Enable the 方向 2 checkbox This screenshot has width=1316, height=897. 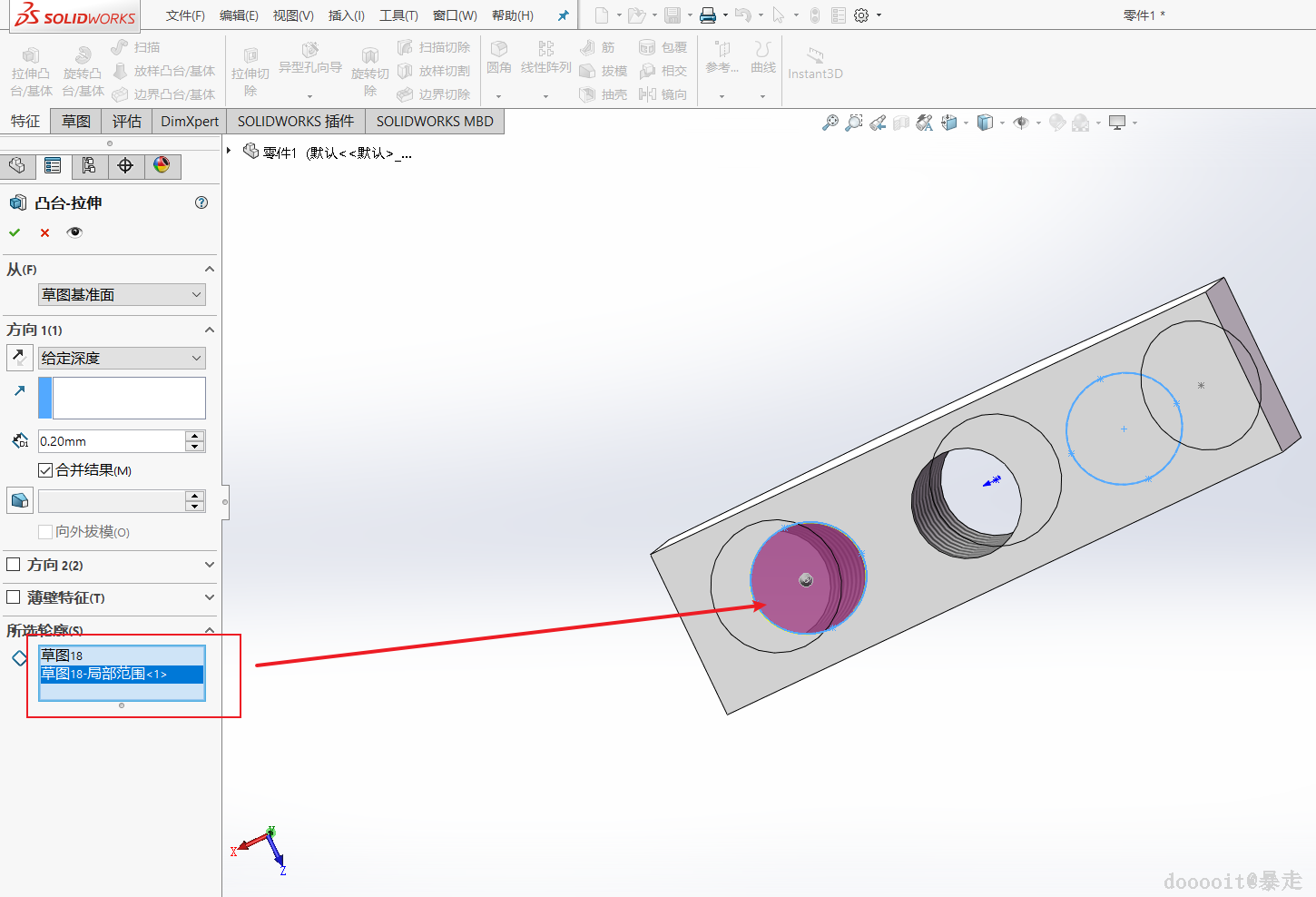[x=14, y=565]
